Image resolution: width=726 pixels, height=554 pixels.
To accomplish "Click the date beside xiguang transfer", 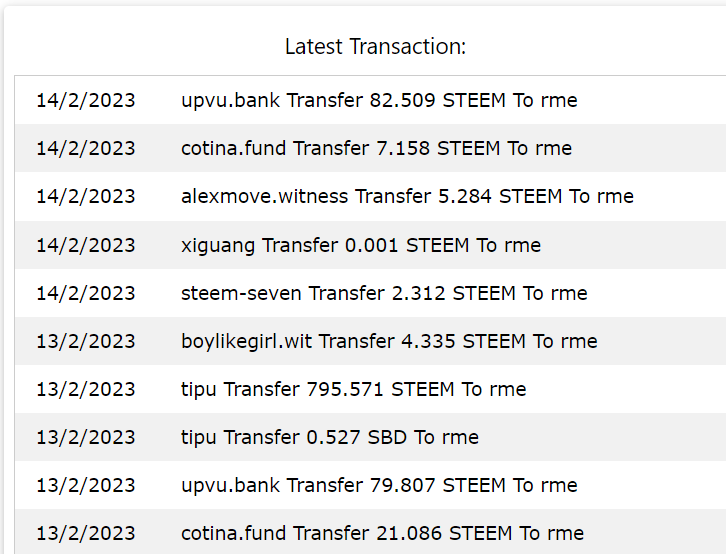I will 86,245.
